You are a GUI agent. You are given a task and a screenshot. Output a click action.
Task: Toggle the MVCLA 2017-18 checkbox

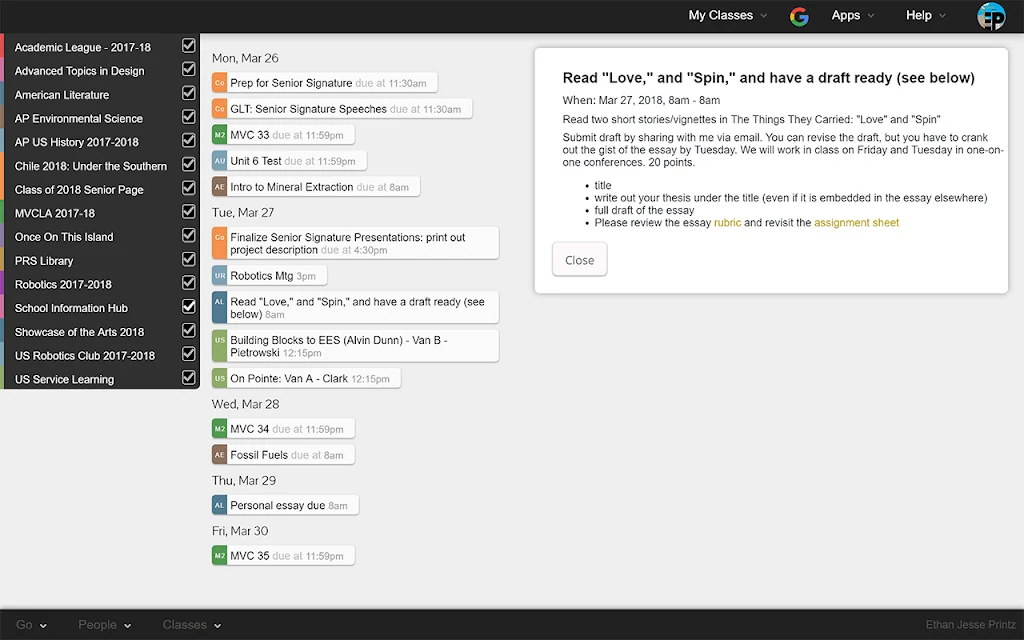[x=189, y=212]
